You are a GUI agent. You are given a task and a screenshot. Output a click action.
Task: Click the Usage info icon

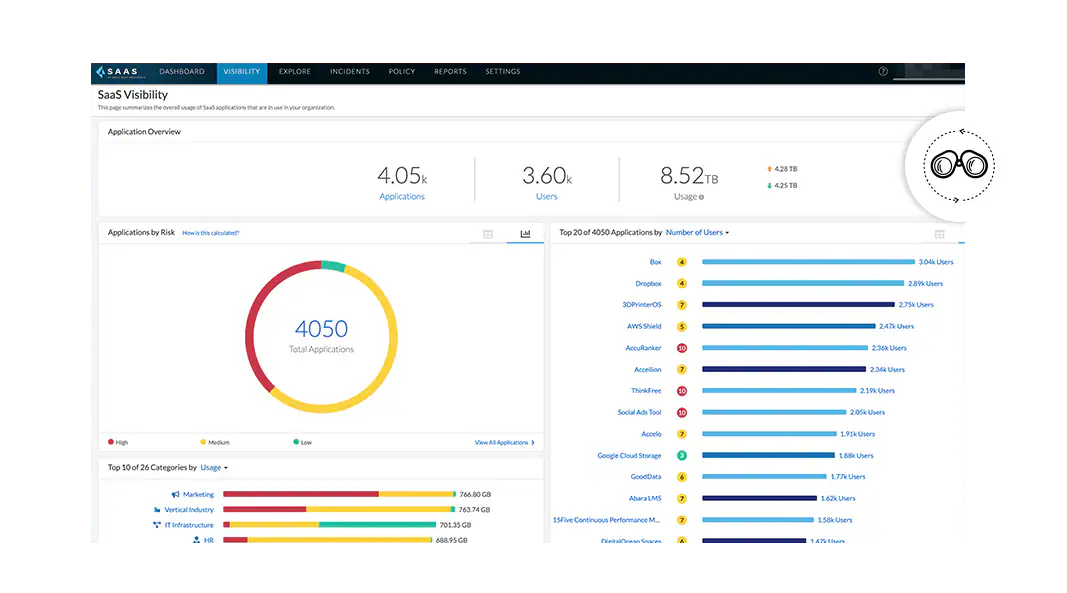[701, 196]
